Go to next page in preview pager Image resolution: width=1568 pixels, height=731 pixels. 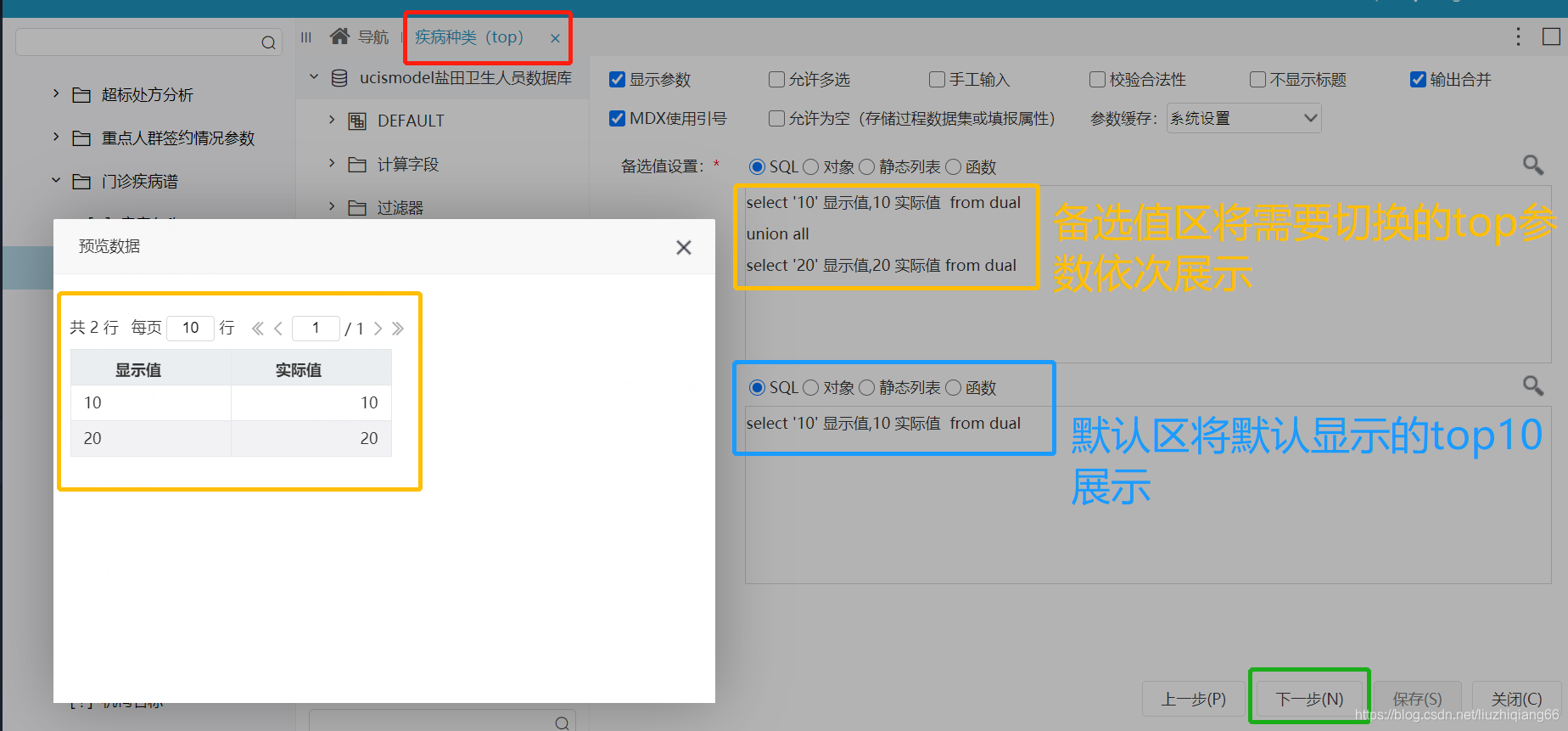click(378, 329)
